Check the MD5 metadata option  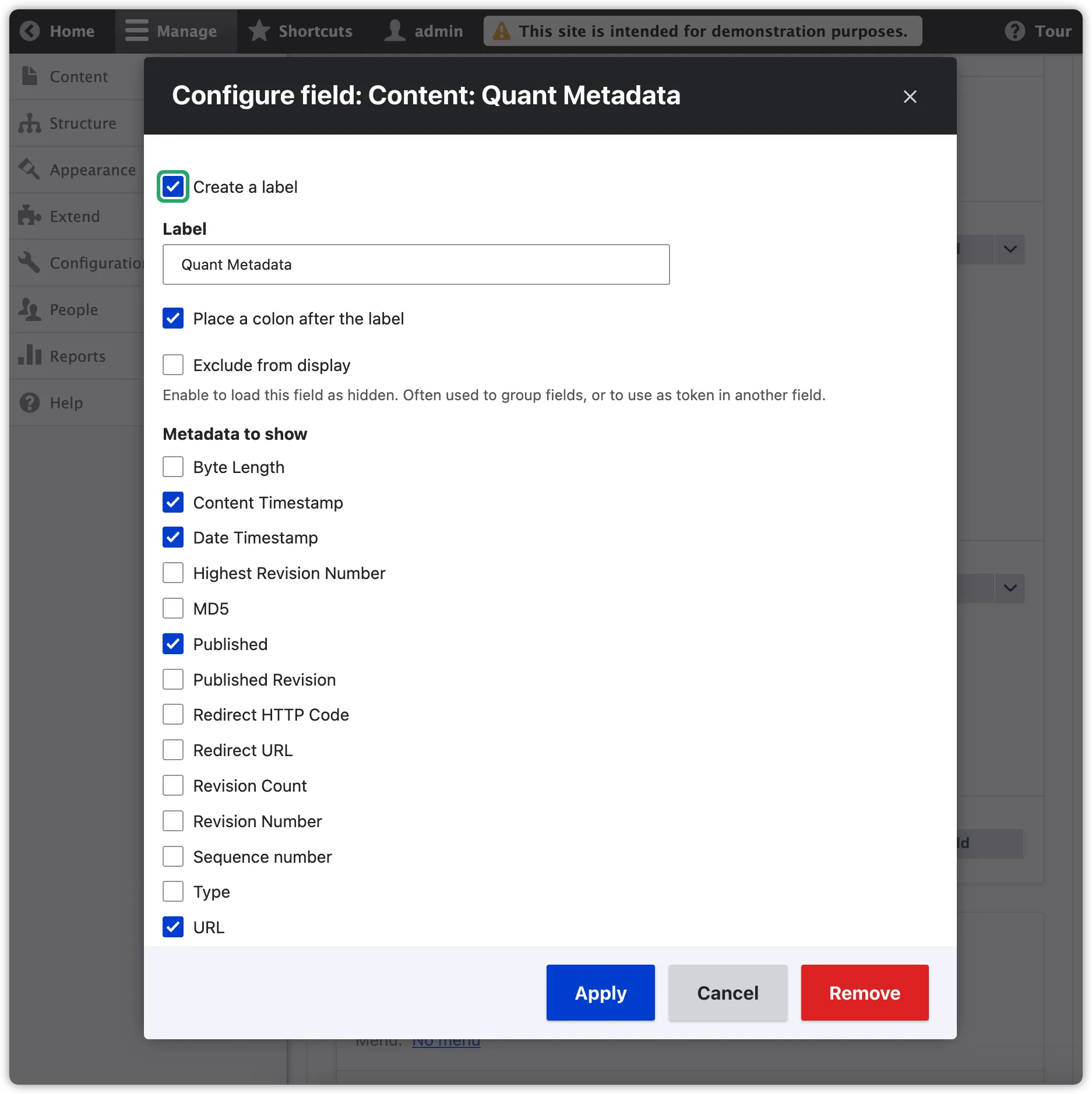[172, 608]
